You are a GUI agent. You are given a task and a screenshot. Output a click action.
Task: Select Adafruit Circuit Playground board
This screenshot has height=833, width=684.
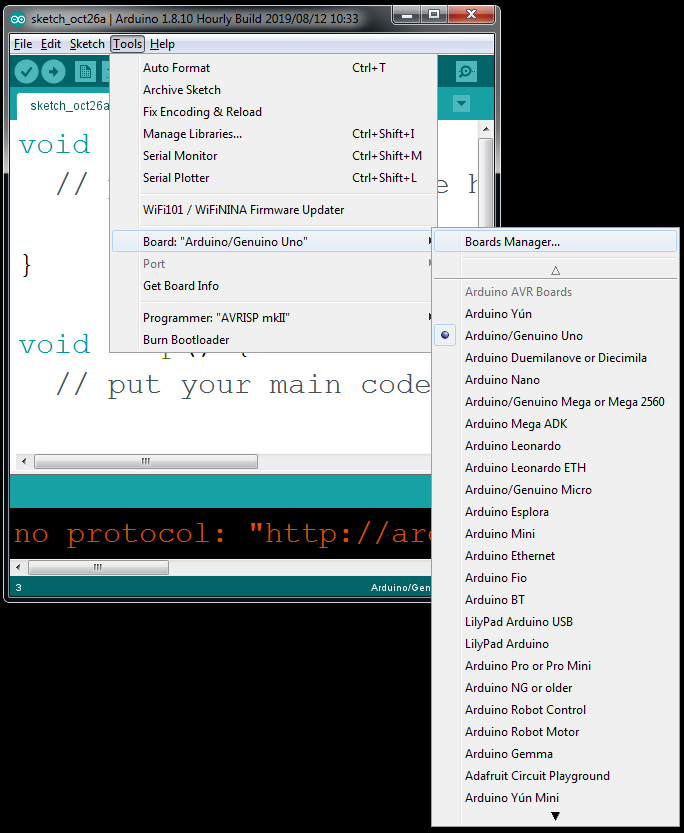[x=557, y=776]
